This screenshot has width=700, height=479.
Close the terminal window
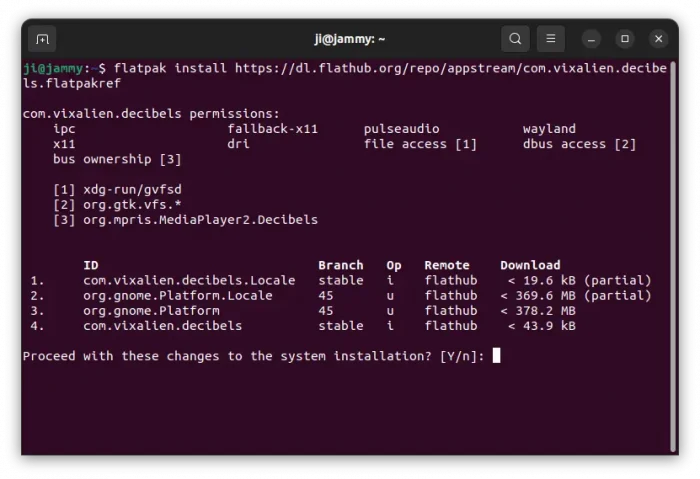pyautogui.click(x=658, y=39)
